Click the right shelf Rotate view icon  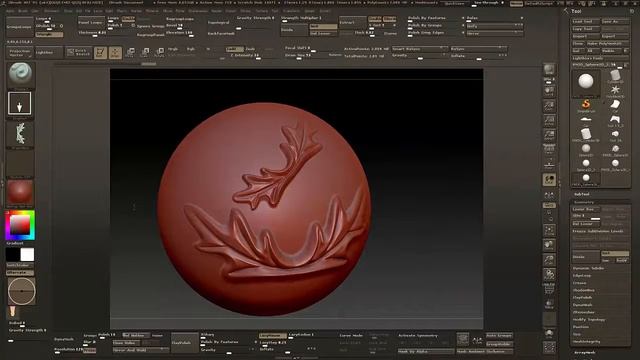549,274
